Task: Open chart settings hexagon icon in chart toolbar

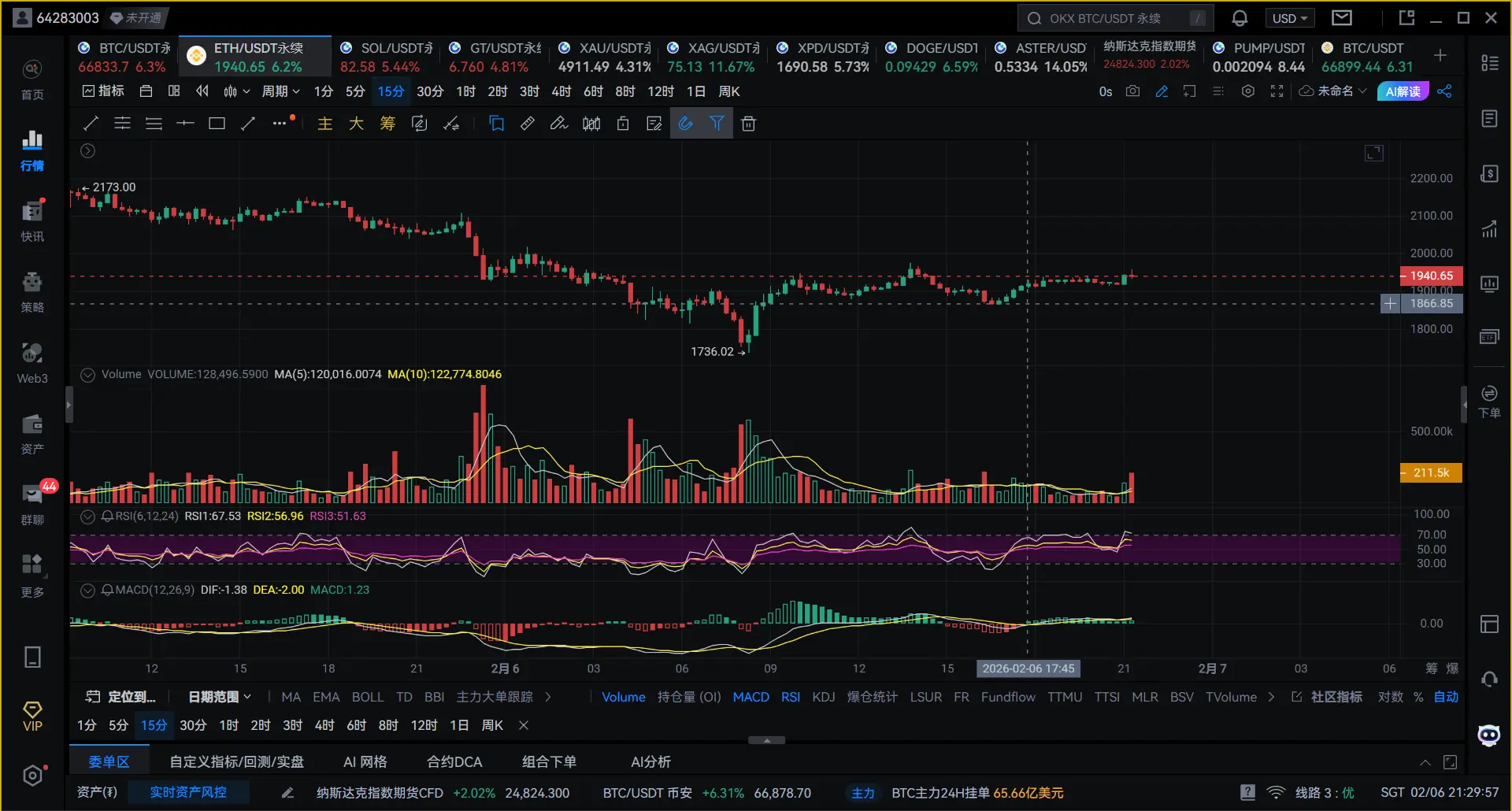Action: click(x=1248, y=91)
